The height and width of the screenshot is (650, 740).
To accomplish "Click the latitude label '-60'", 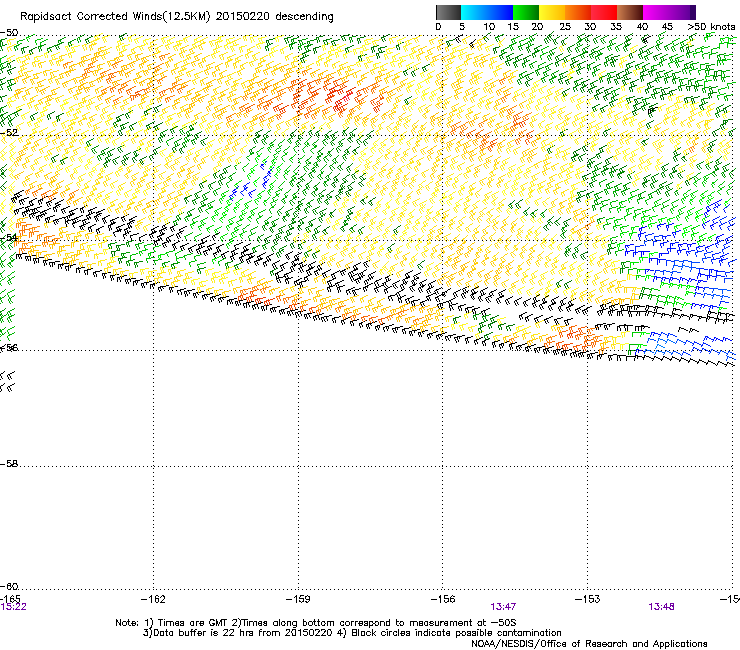I will (9, 587).
